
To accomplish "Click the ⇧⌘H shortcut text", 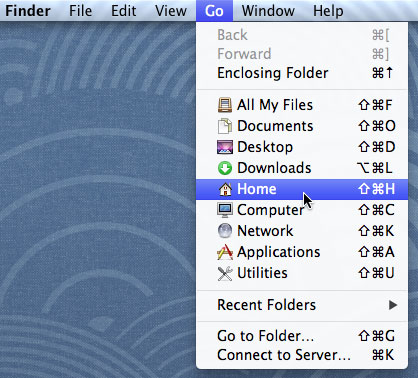I will click(x=376, y=189).
